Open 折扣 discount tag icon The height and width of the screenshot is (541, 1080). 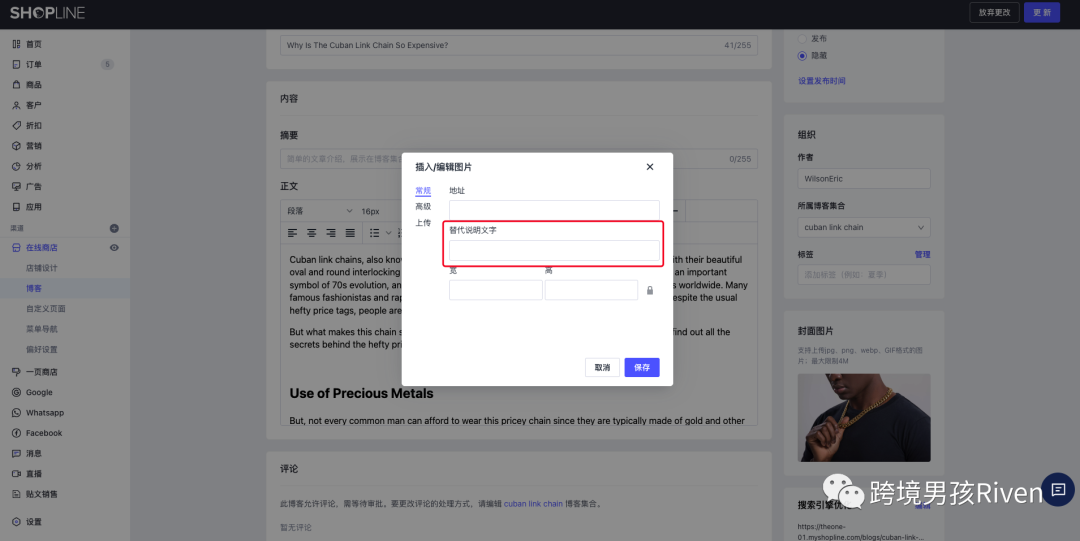[x=16, y=125]
